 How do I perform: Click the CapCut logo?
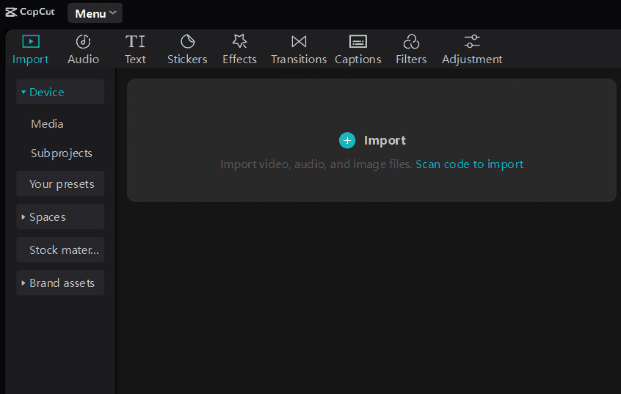[30, 12]
